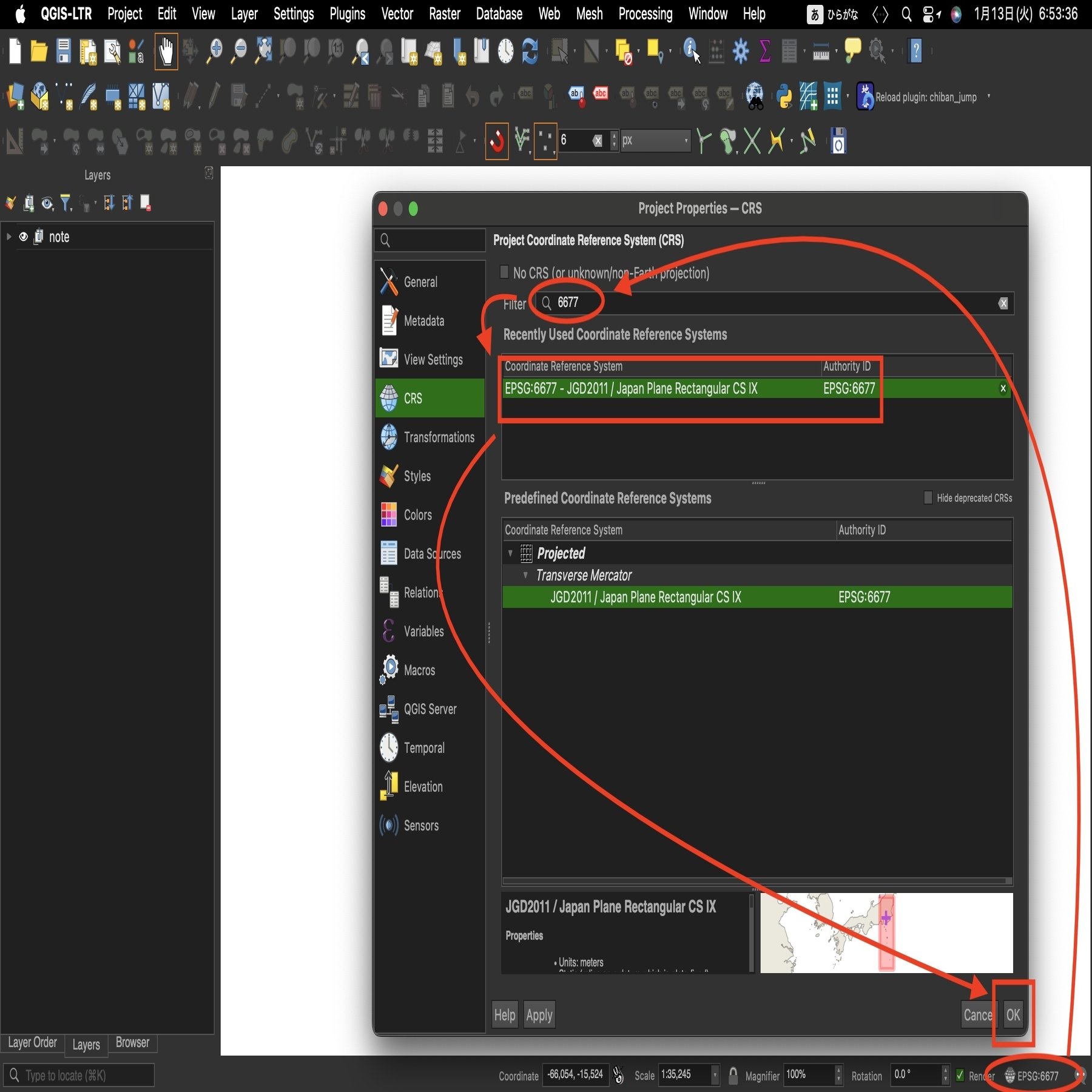Collapse the Projected CRS group
This screenshot has width=1092, height=1092.
510,553
